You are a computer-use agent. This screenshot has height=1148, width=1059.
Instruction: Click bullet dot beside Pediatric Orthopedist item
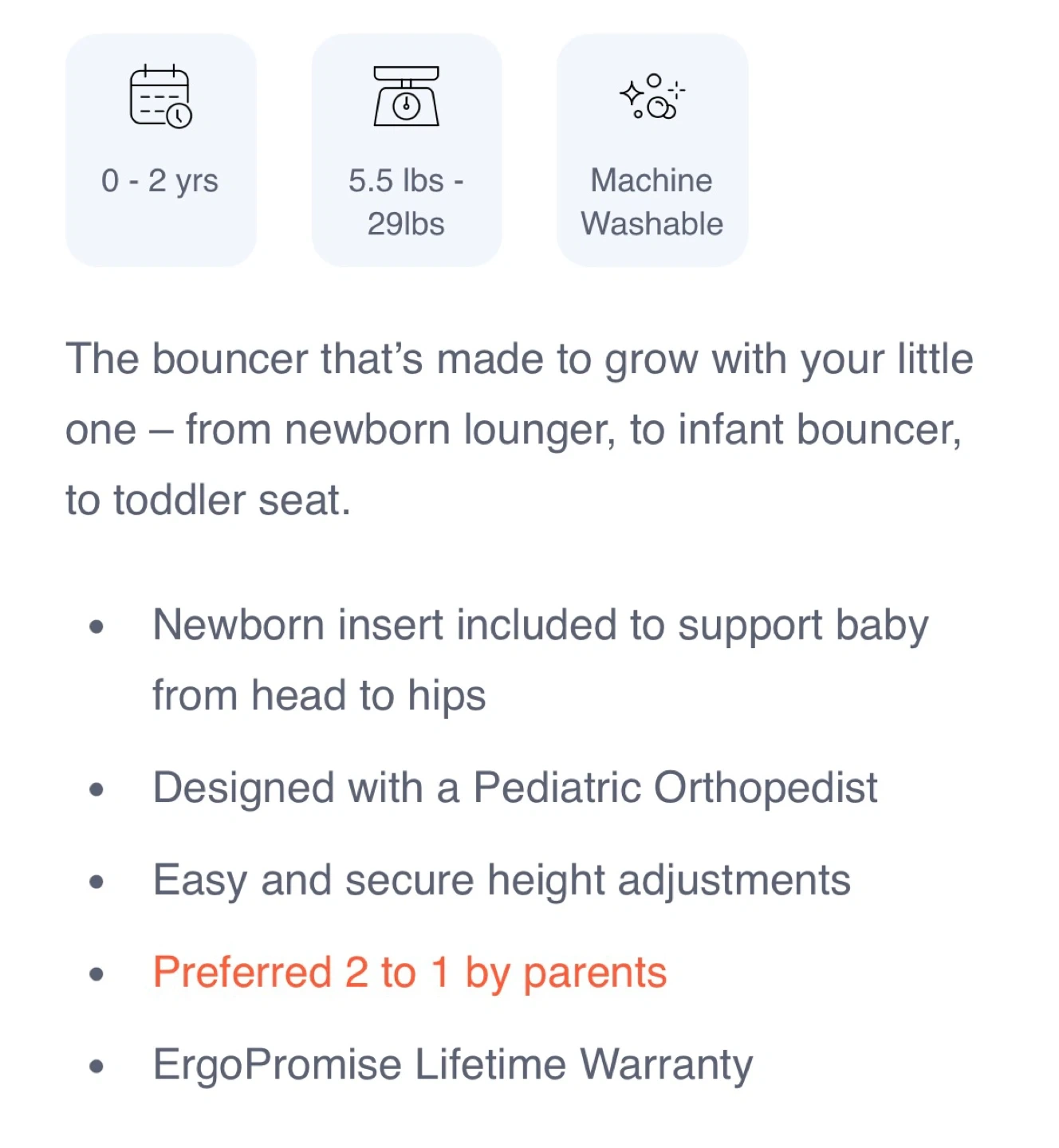click(x=96, y=790)
